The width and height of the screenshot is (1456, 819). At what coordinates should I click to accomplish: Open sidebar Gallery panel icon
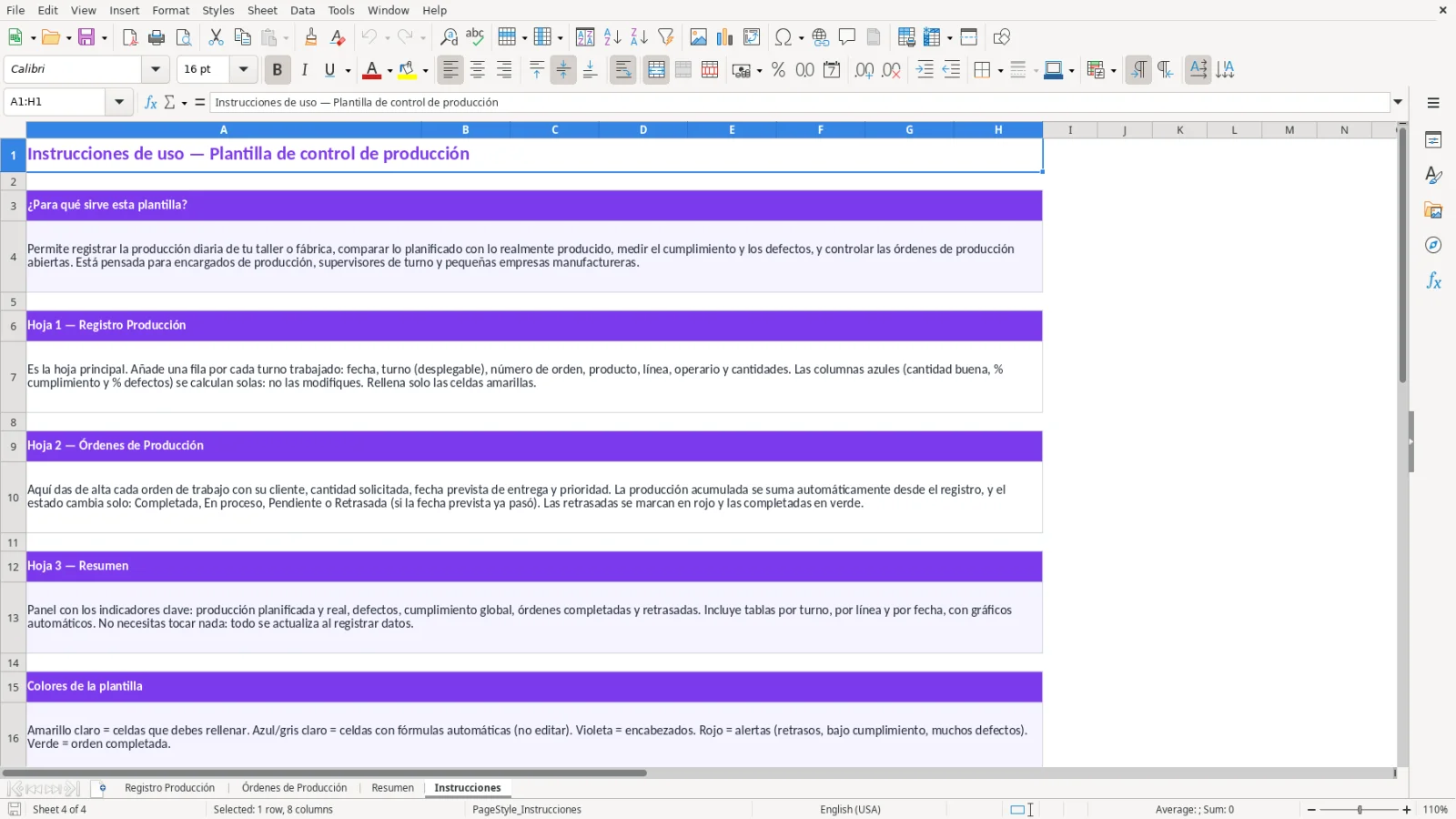1433,210
